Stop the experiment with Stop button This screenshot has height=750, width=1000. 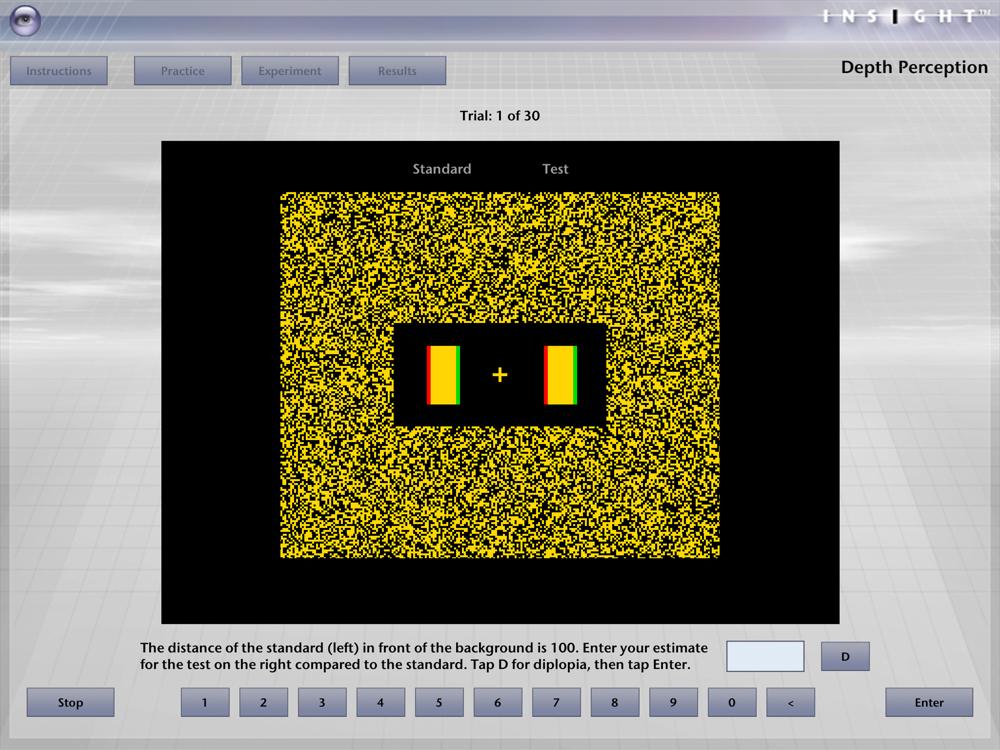tap(70, 702)
